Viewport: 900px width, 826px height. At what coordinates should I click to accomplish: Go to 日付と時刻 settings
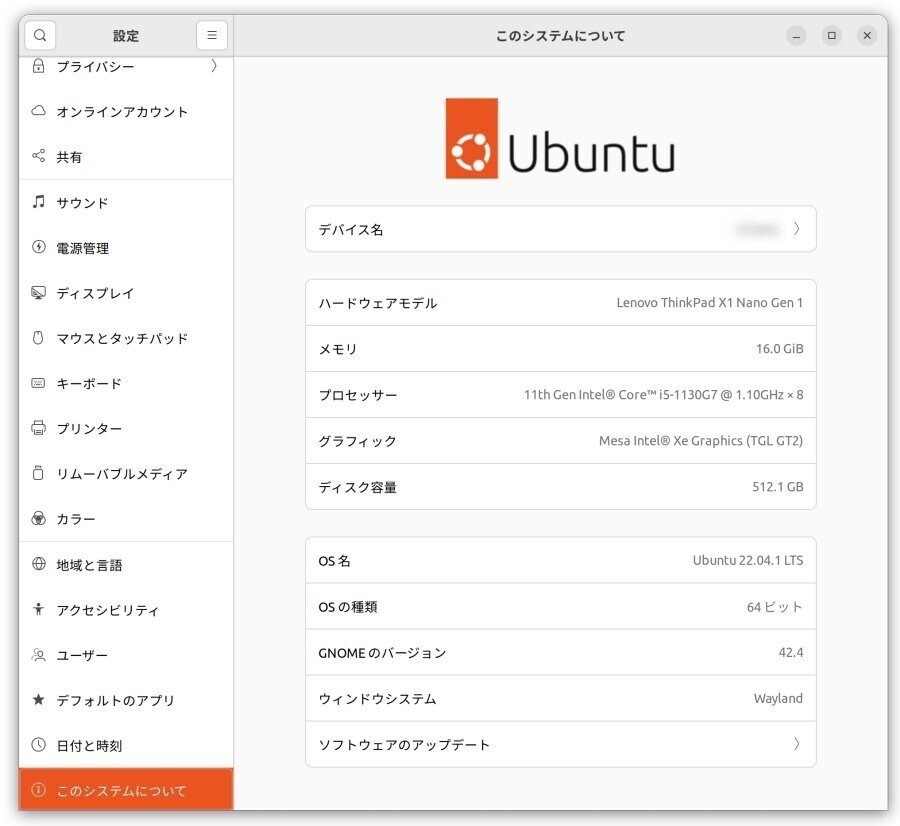pos(126,746)
